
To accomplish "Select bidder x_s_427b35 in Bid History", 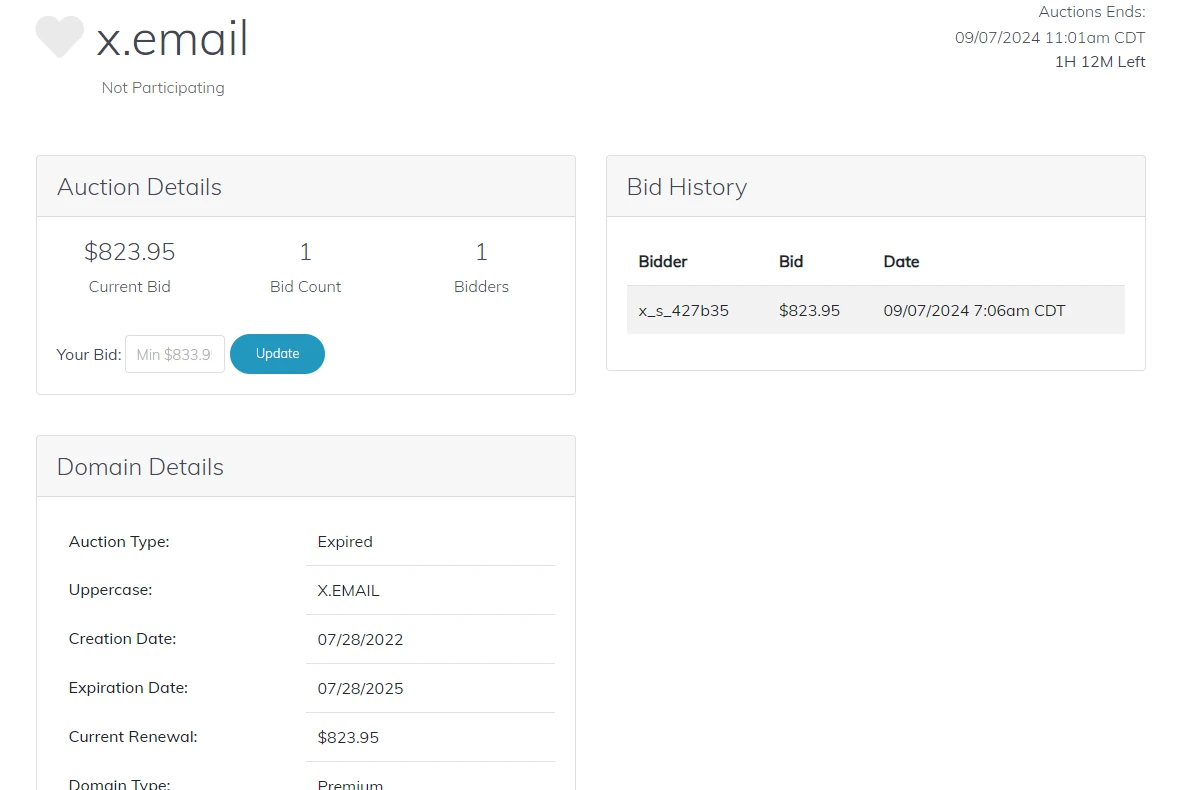I will 684,311.
